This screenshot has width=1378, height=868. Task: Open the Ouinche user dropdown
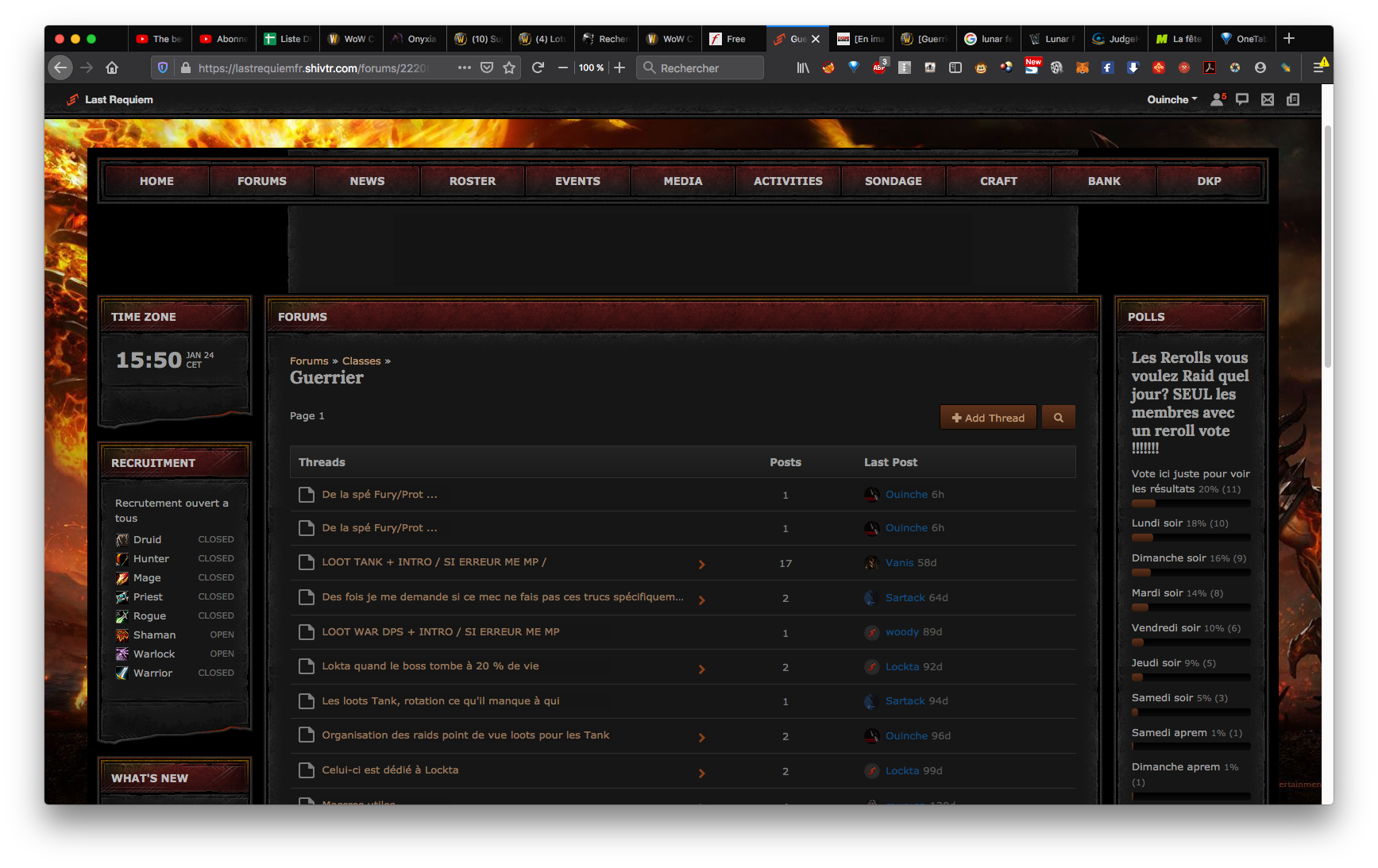tap(1171, 99)
